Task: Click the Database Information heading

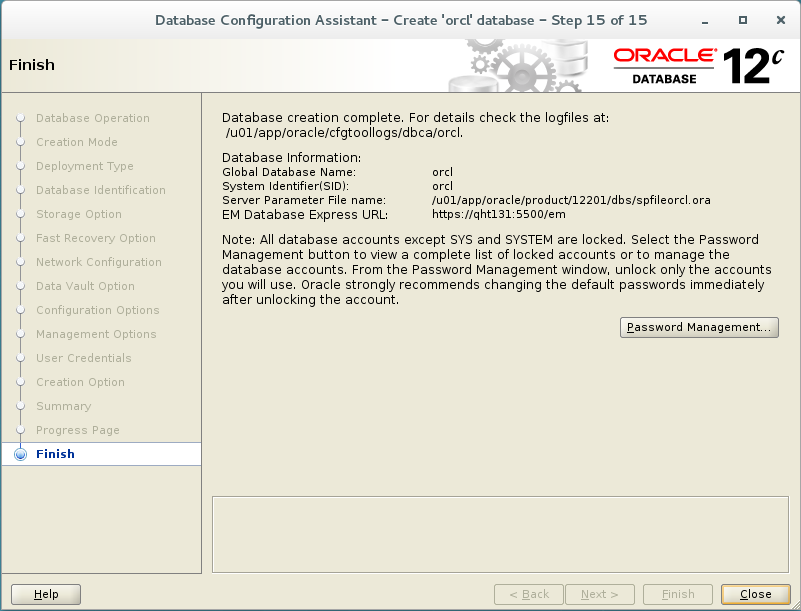Action: tap(291, 157)
